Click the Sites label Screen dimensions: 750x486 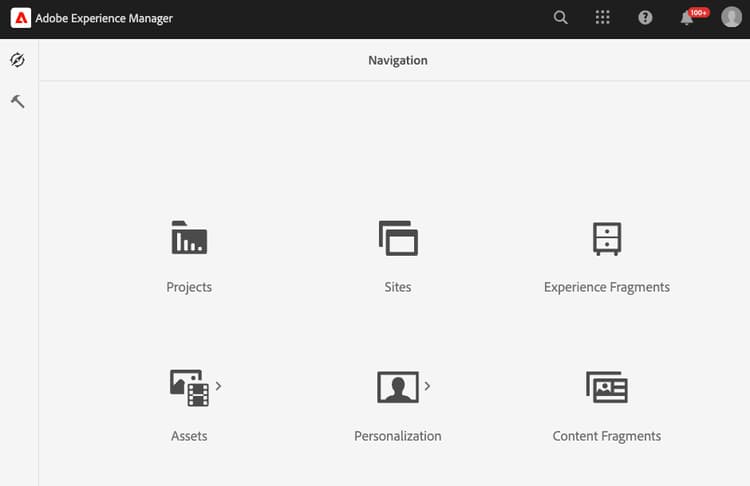pos(398,287)
